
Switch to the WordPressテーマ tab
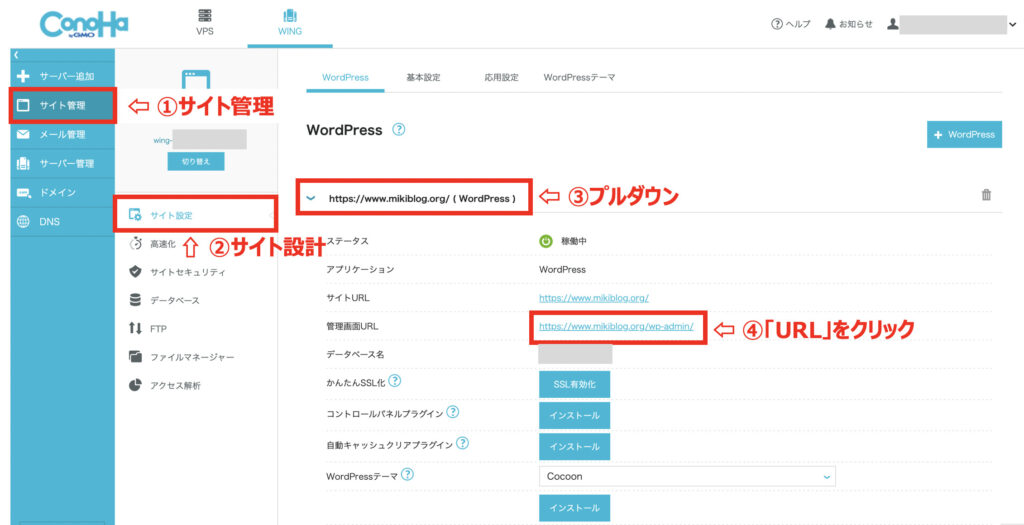point(579,77)
